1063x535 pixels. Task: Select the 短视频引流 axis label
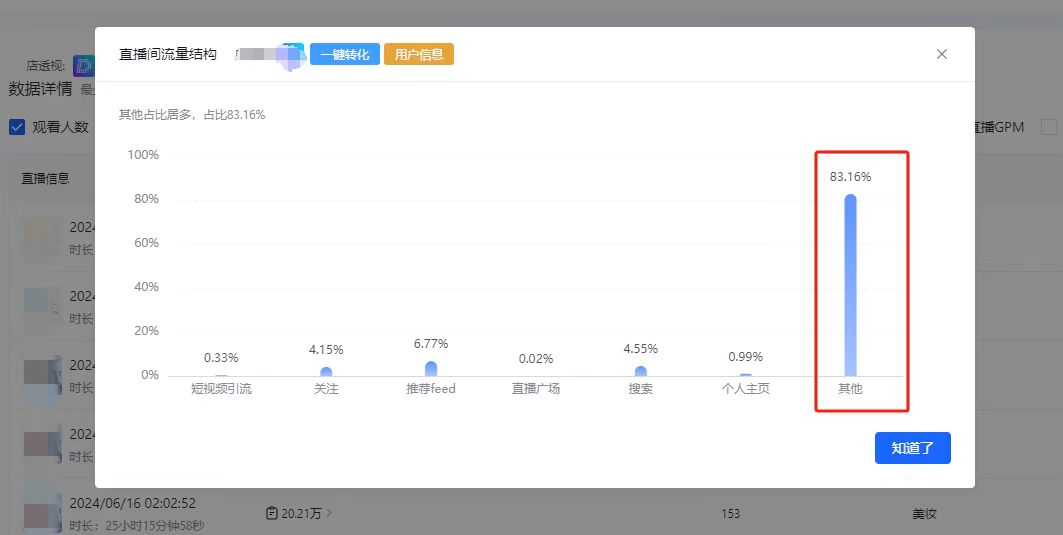[x=221, y=389]
